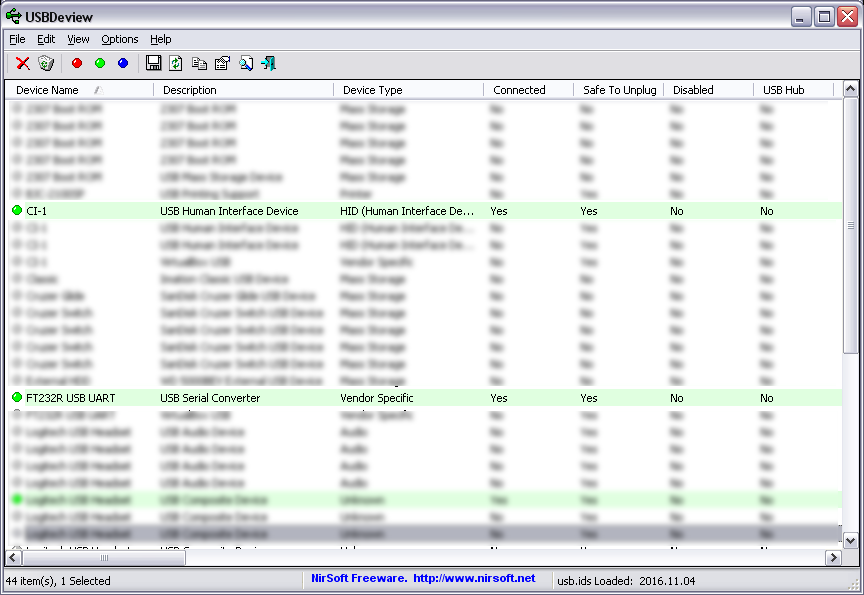Click the vertical scrollbar down arrow
The width and height of the screenshot is (864, 595).
[x=851, y=540]
